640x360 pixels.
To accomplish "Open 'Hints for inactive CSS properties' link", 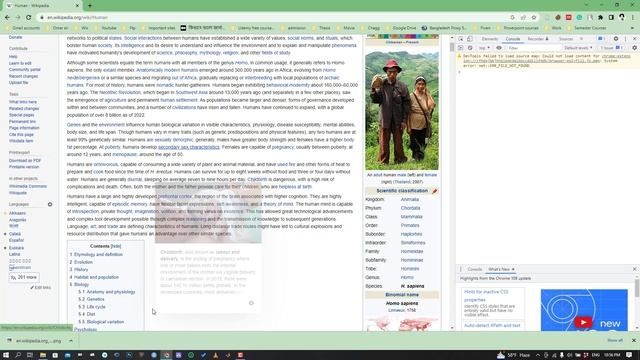I will pyautogui.click(x=486, y=296).
